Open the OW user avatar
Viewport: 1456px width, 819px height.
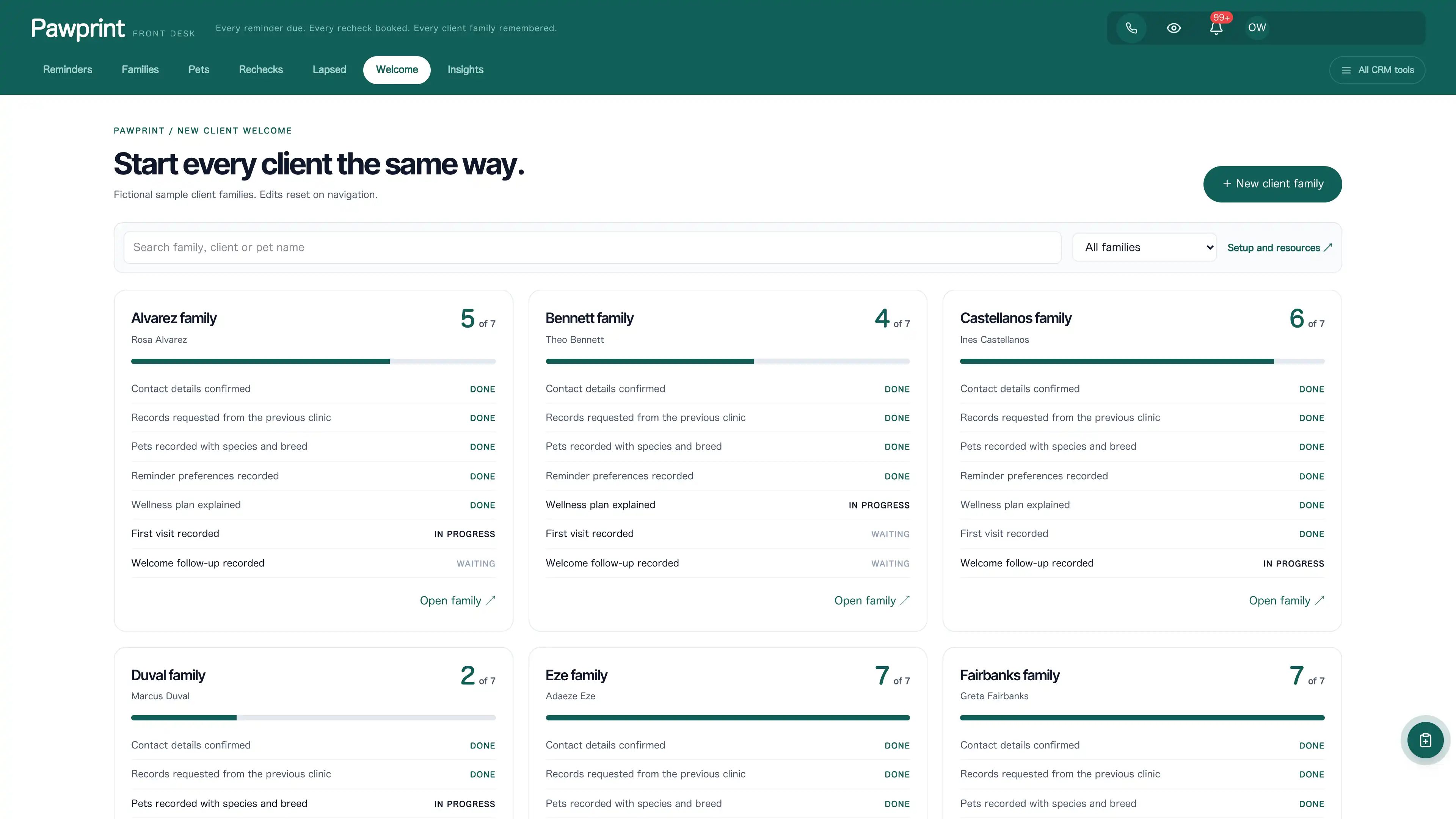click(x=1257, y=28)
